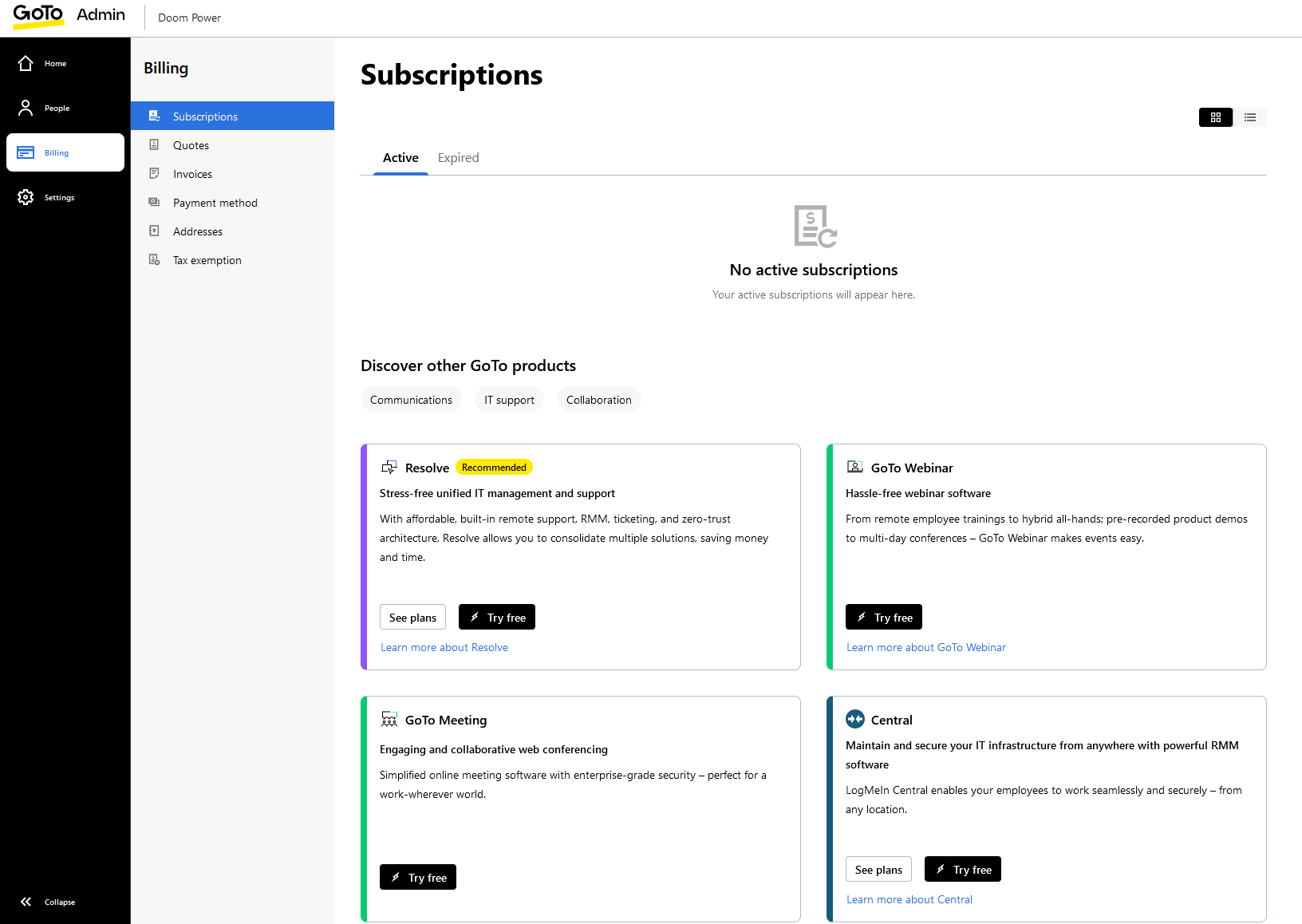Screen dimensions: 1302x924
Task: Click the GoTo Meeting product icon
Action: 389,719
